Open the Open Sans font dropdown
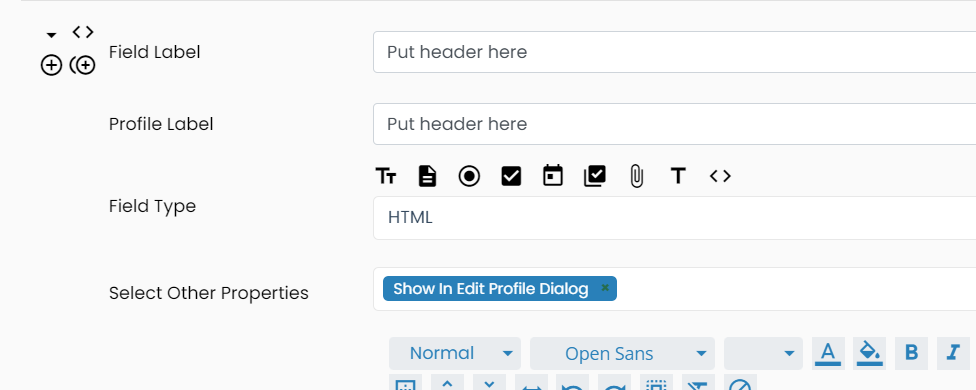Screen dimensions: 976x390 pyautogui.click(x=622, y=353)
